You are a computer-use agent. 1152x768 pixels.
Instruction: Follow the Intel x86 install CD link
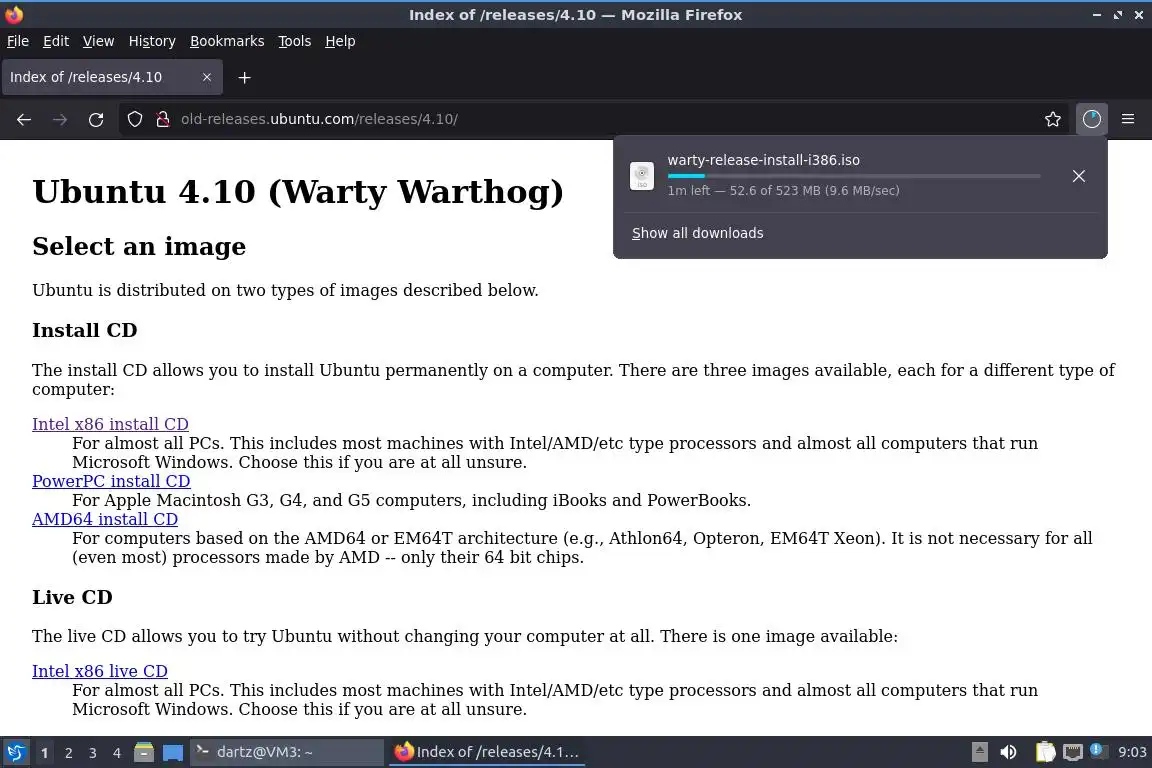110,424
